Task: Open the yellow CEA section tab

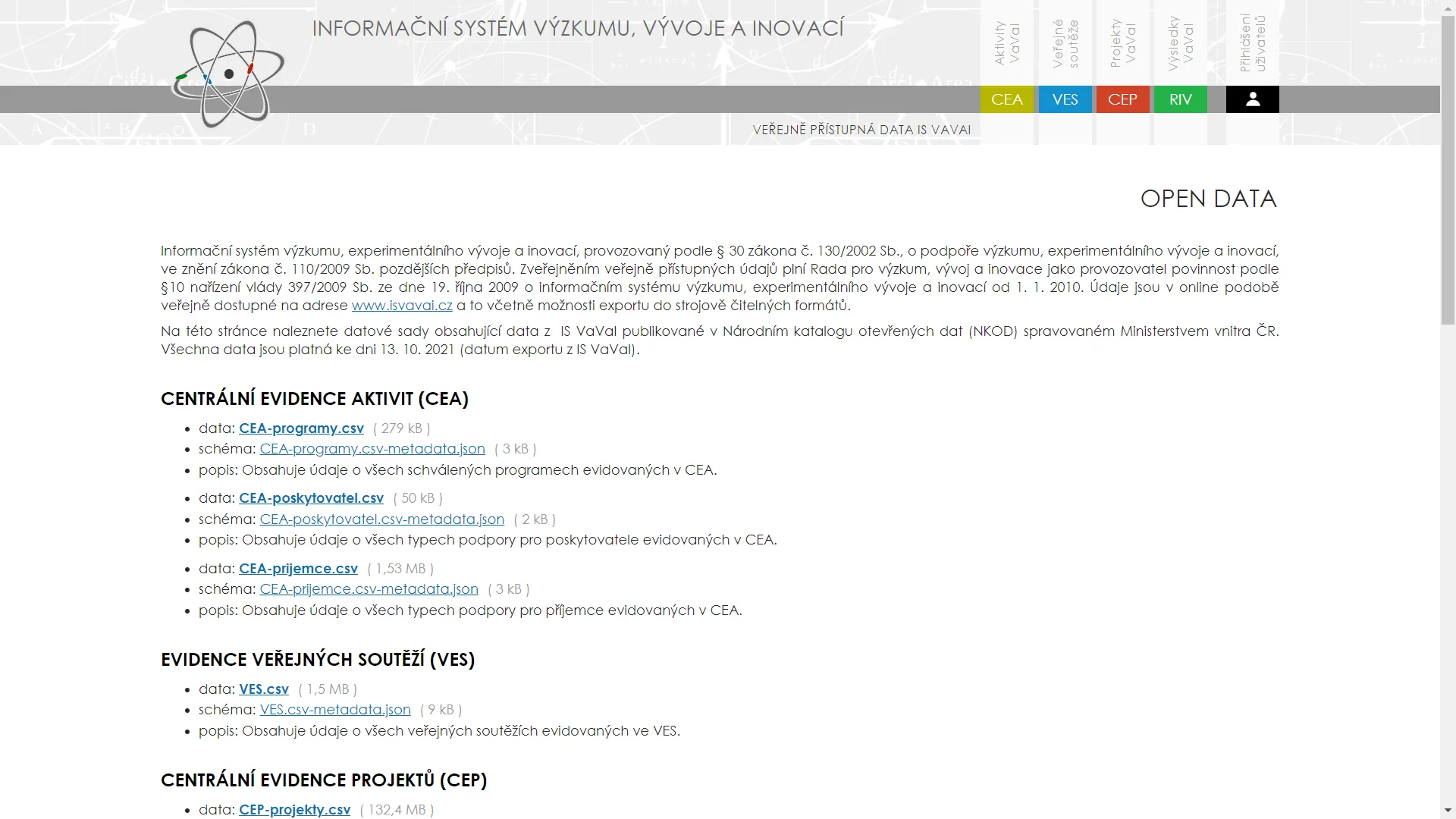Action: click(1006, 99)
